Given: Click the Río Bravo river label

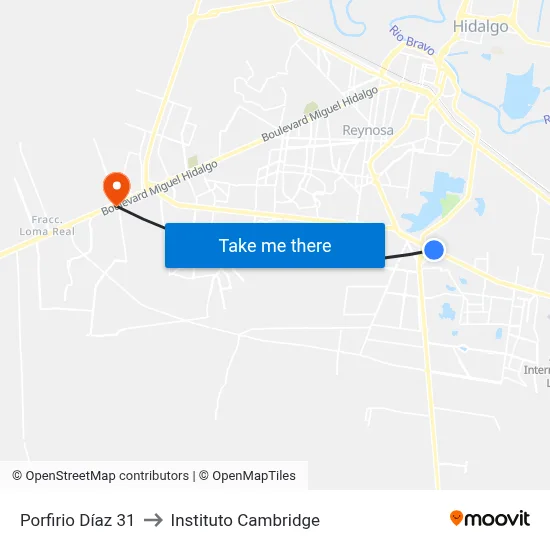Looking at the screenshot, I should 412,40.
